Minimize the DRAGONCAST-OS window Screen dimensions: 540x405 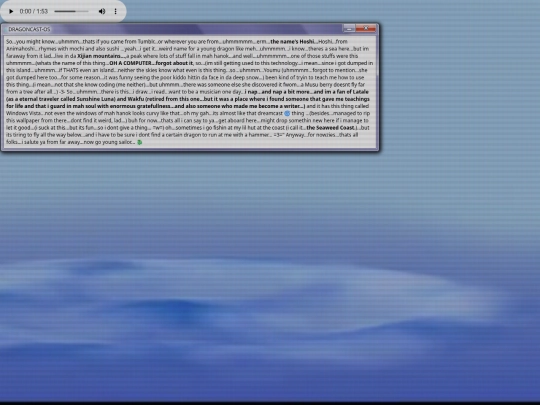349,29
